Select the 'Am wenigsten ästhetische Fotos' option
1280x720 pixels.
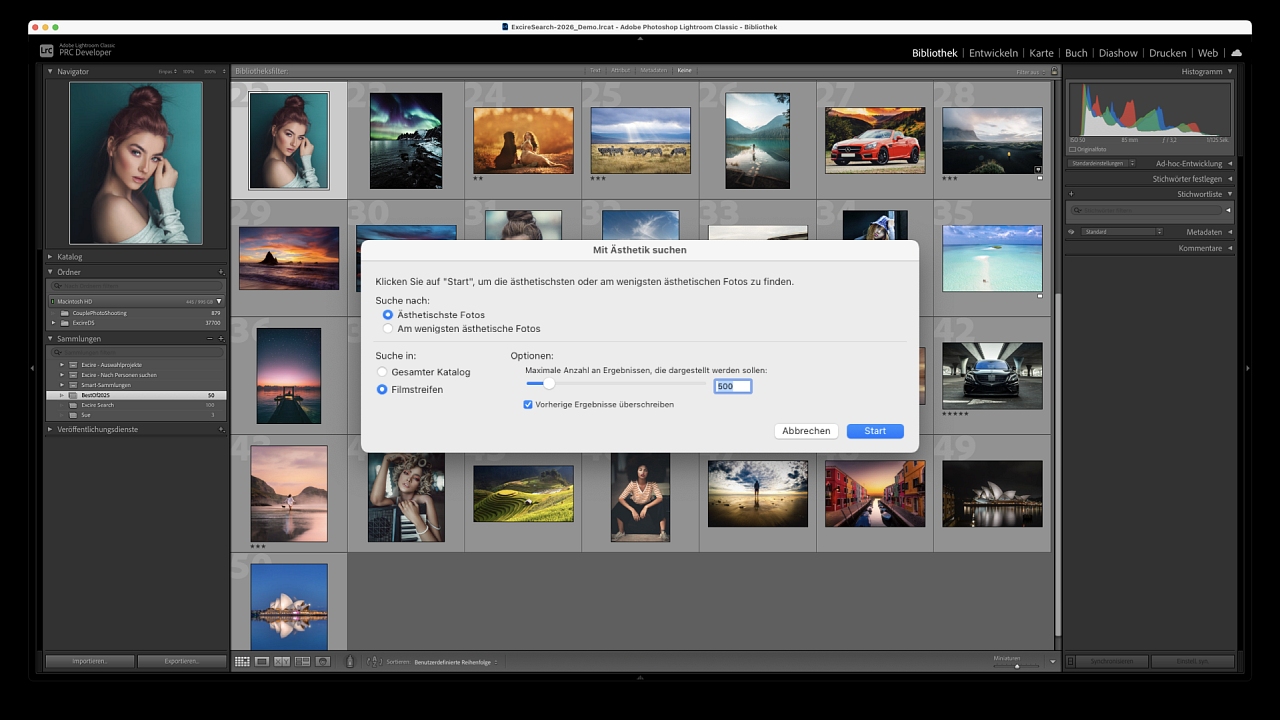pos(388,329)
